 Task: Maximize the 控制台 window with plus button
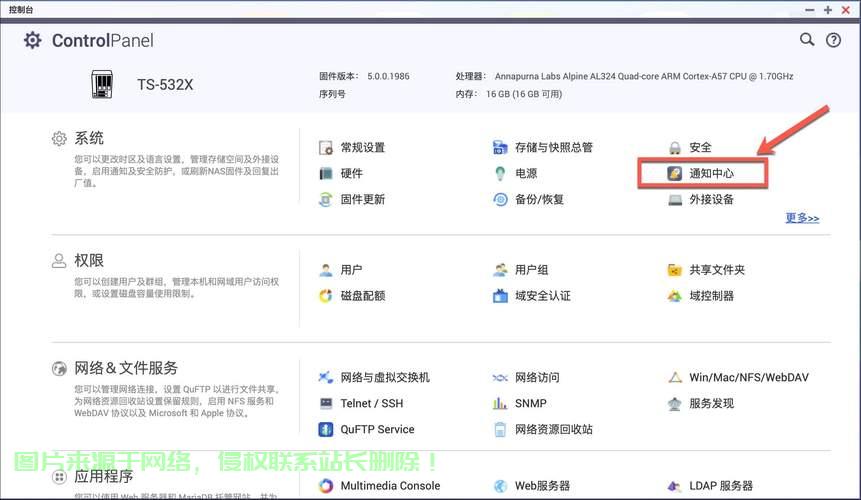(828, 10)
